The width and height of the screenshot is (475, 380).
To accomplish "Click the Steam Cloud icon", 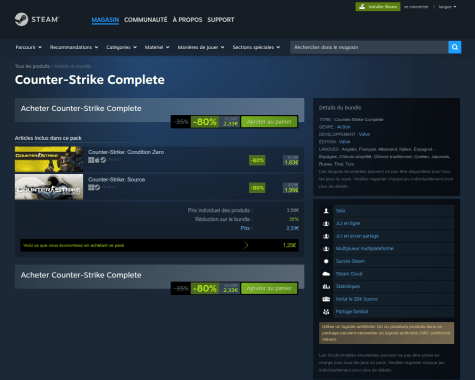I will point(326,274).
